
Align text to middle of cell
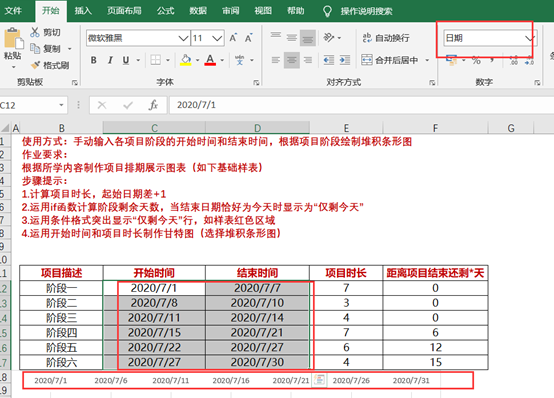click(x=291, y=38)
